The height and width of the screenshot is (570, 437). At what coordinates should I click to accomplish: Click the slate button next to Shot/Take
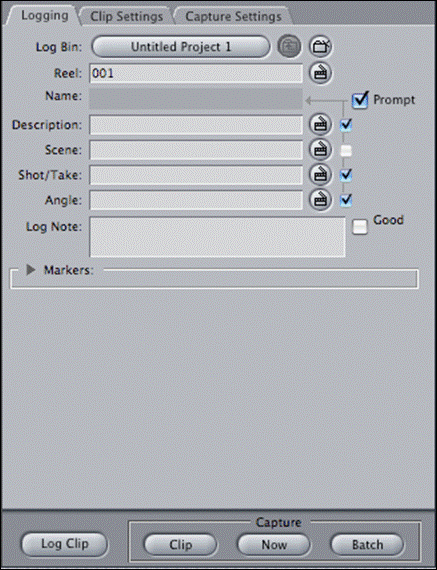click(321, 175)
